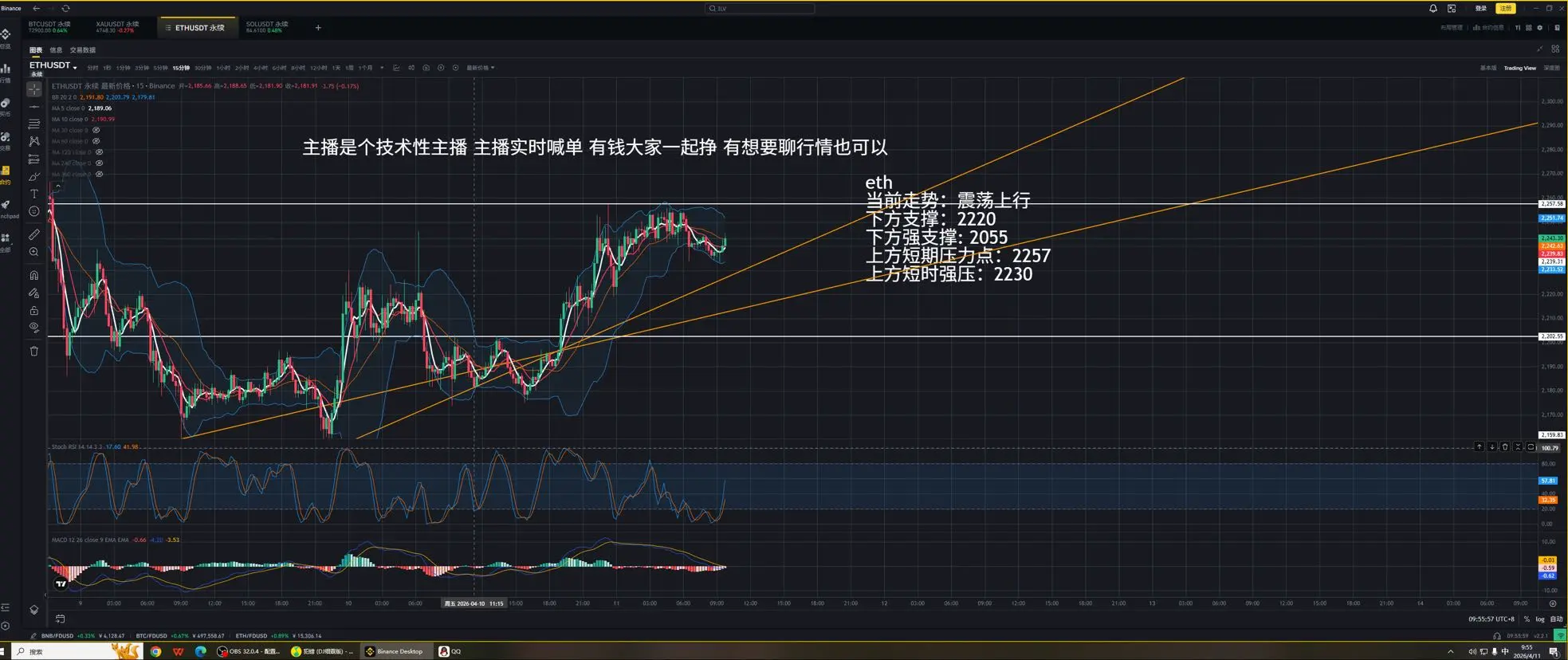Screen dimensions: 1568x660
Task: Select the 30-minute interval
Action: 203,68
